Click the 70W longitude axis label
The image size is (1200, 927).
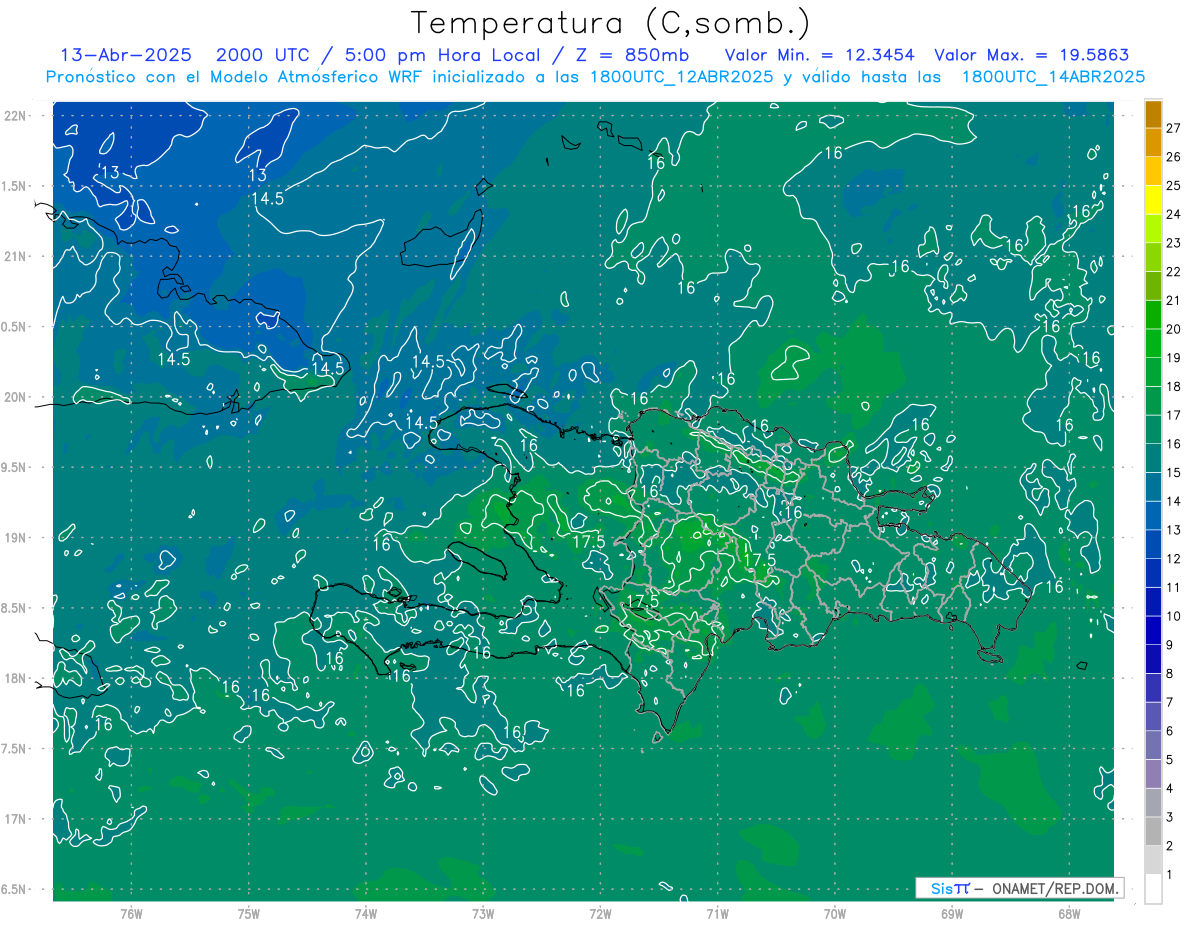835,913
